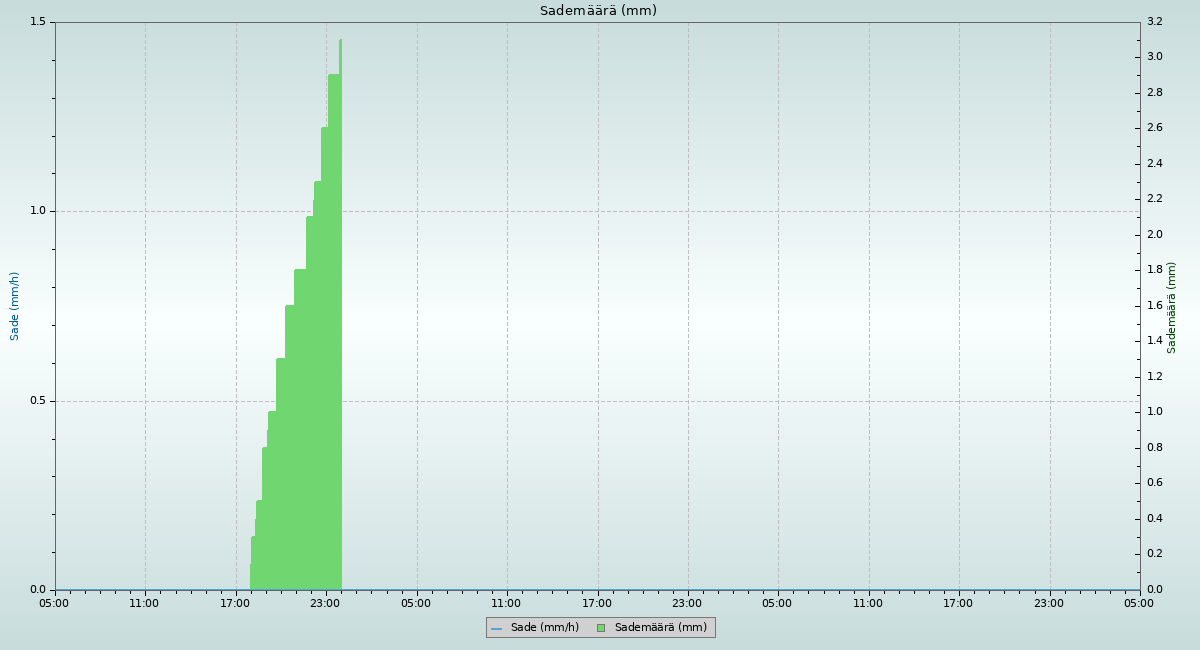Click the 1.5 label on the left axis
The image size is (1200, 650).
click(x=38, y=22)
